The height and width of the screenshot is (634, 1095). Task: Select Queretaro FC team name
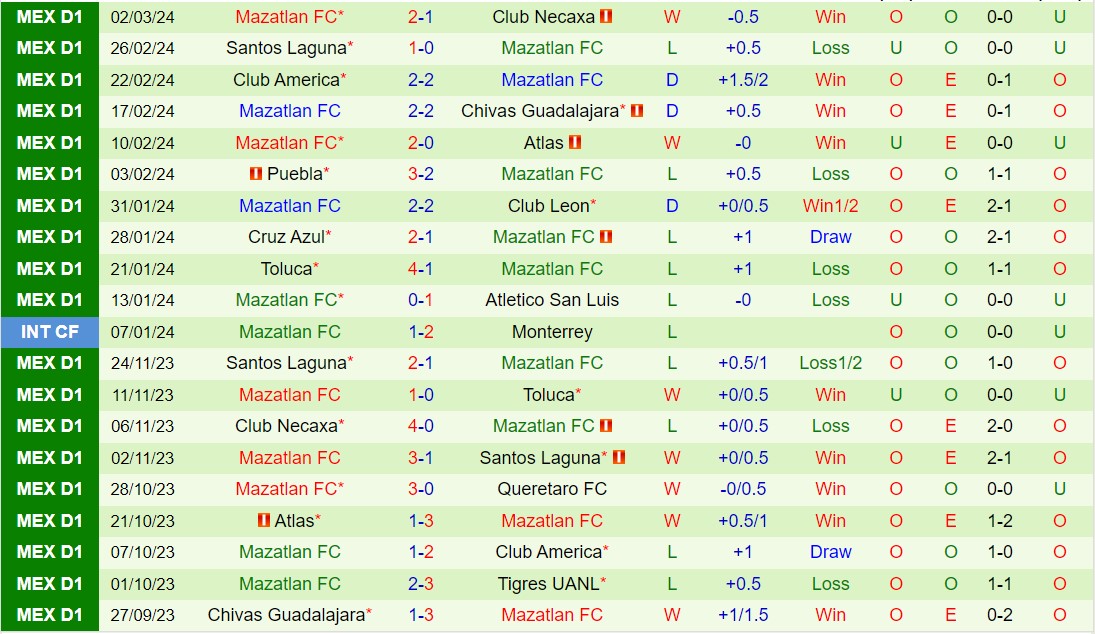tap(552, 489)
